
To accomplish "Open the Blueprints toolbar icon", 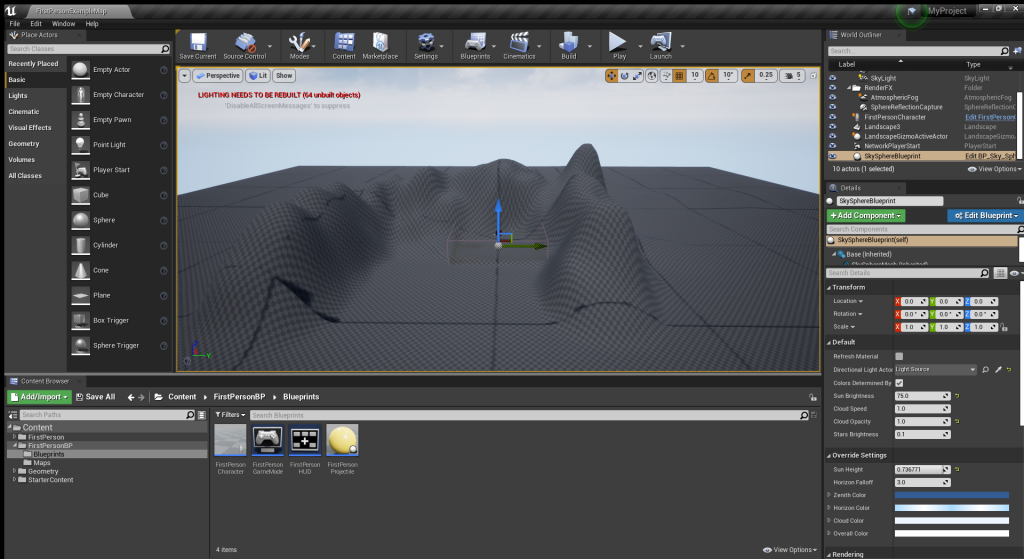I will (x=475, y=42).
